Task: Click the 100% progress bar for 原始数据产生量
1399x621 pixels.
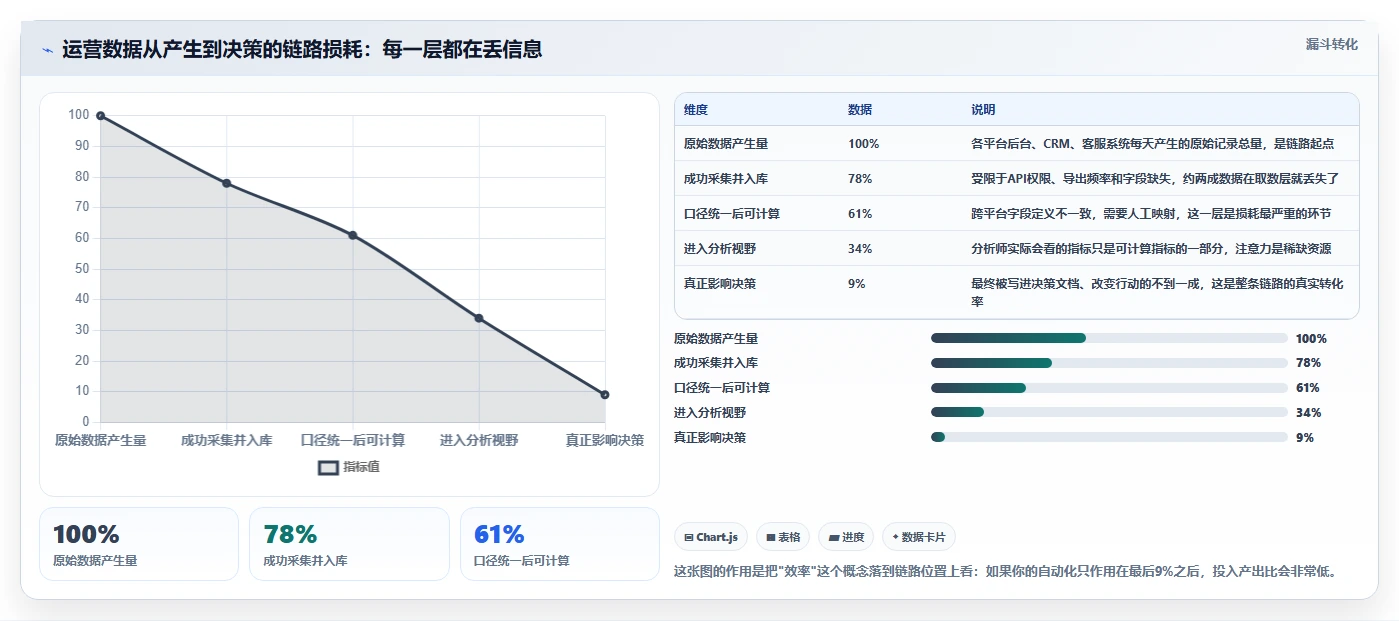Action: 1109,338
